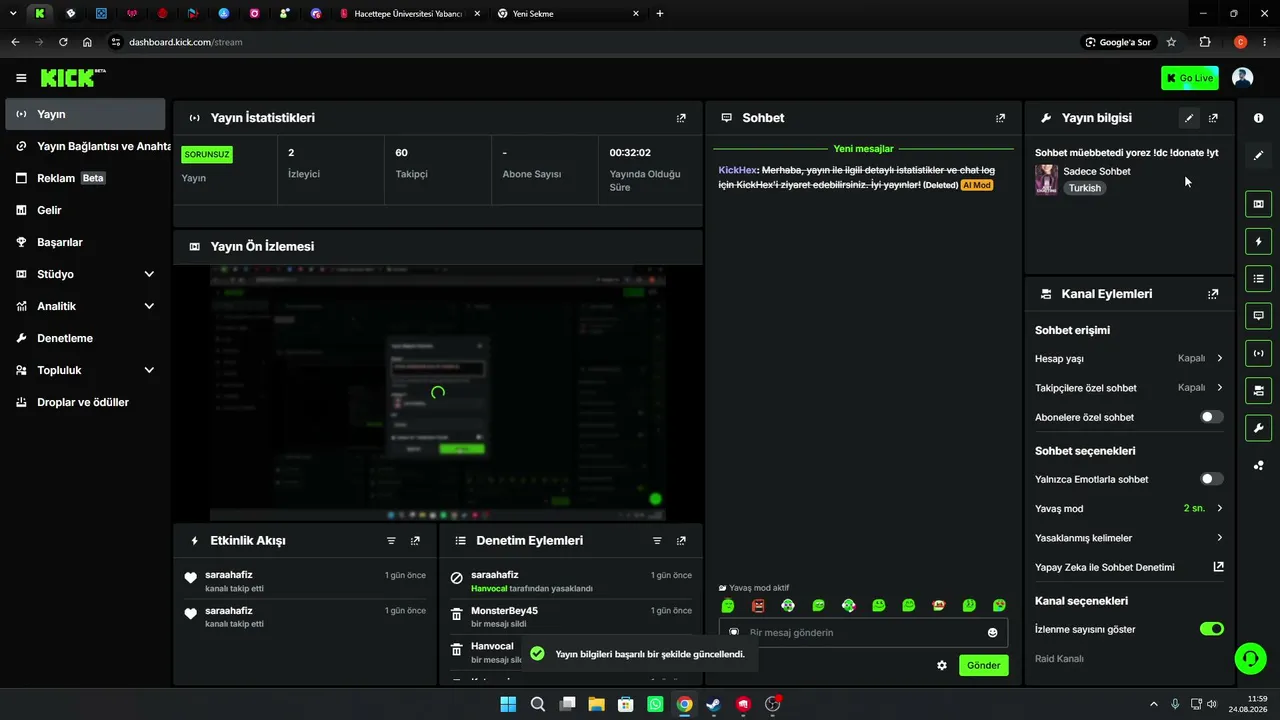The image size is (1280, 720).
Task: Toggle the broadcast stats widget in right rail
Action: point(1258,353)
